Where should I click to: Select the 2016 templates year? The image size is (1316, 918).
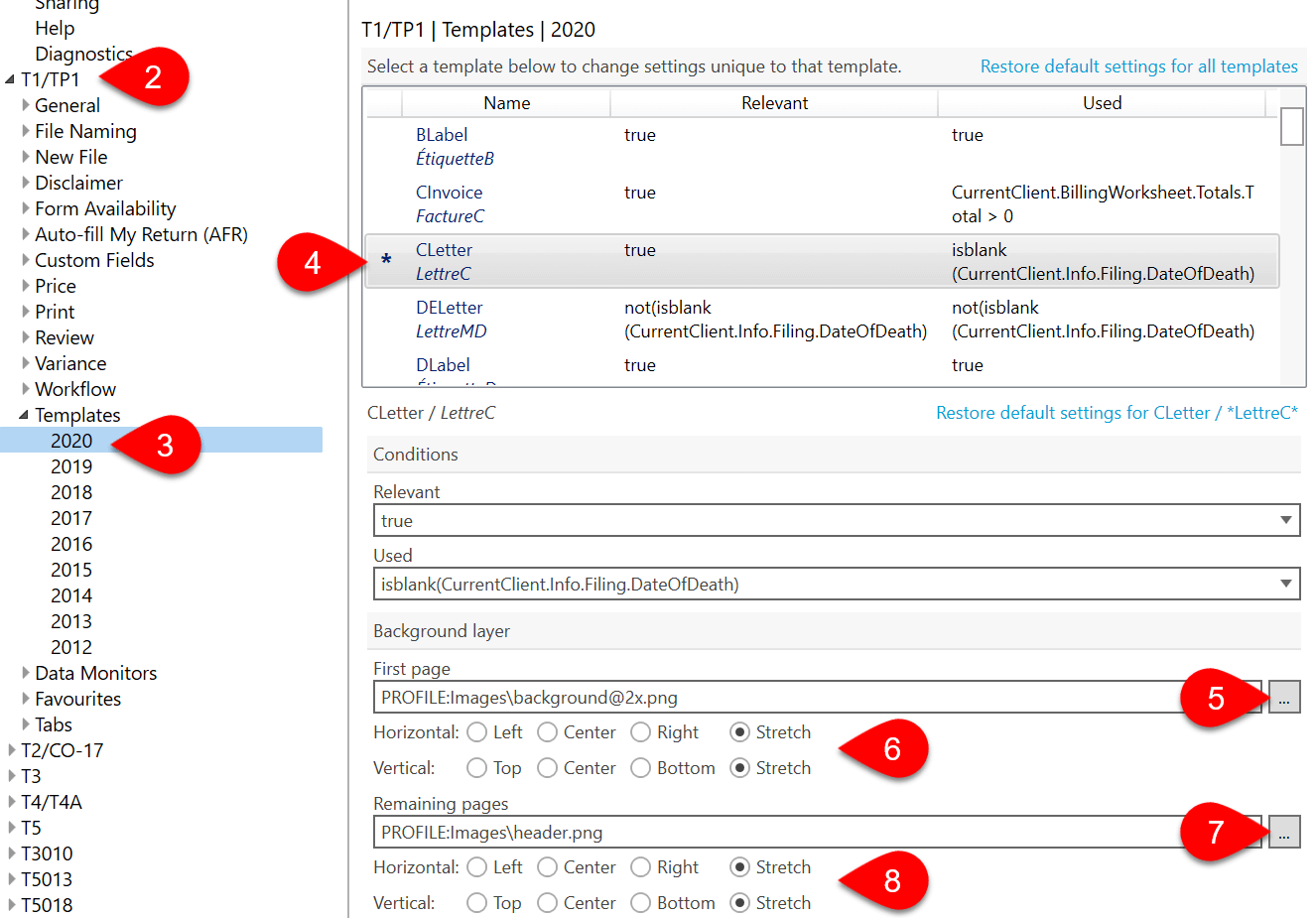point(71,544)
